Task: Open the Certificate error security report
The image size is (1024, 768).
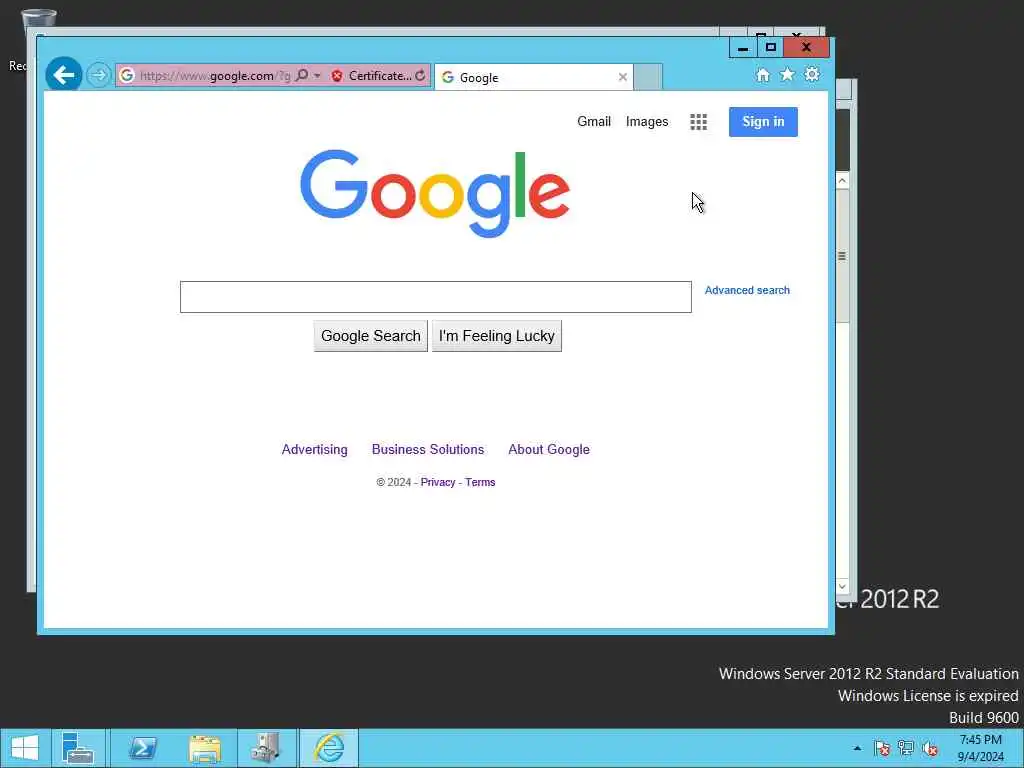Action: click(x=371, y=76)
